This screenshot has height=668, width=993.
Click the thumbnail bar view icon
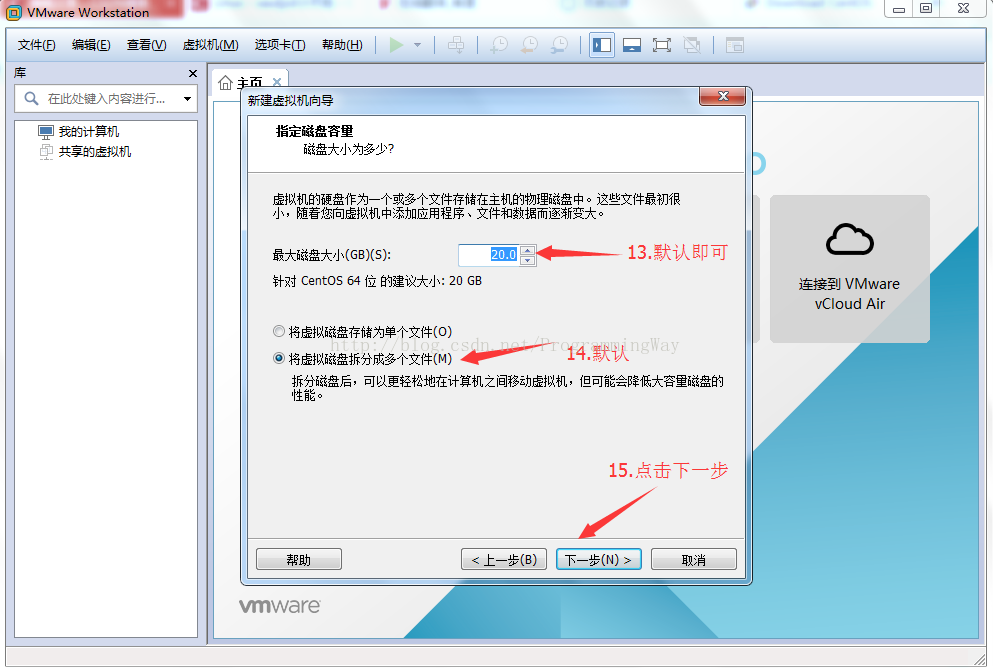point(631,45)
